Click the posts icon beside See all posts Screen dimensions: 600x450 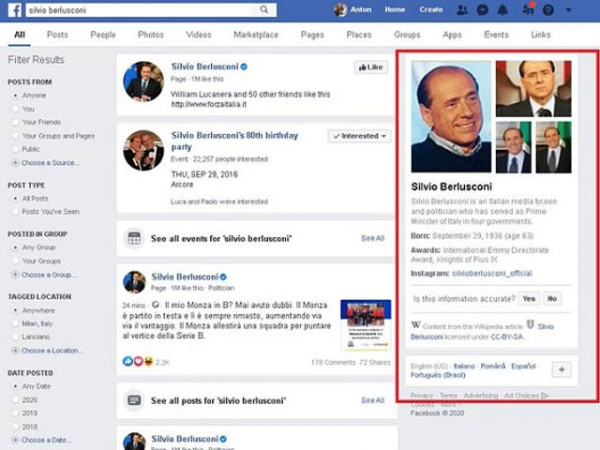click(x=134, y=401)
